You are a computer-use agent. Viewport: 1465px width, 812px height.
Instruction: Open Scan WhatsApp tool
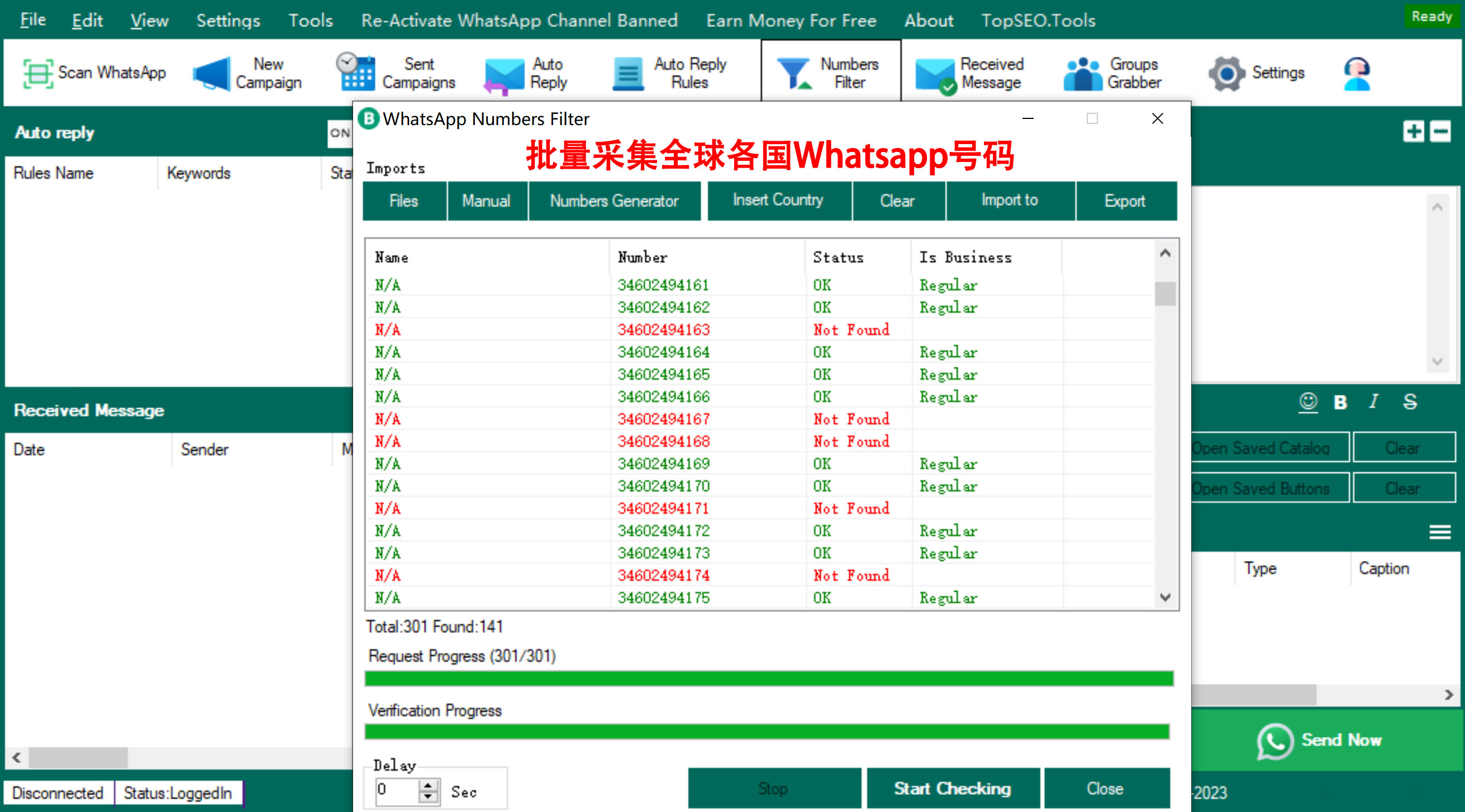tap(94, 73)
